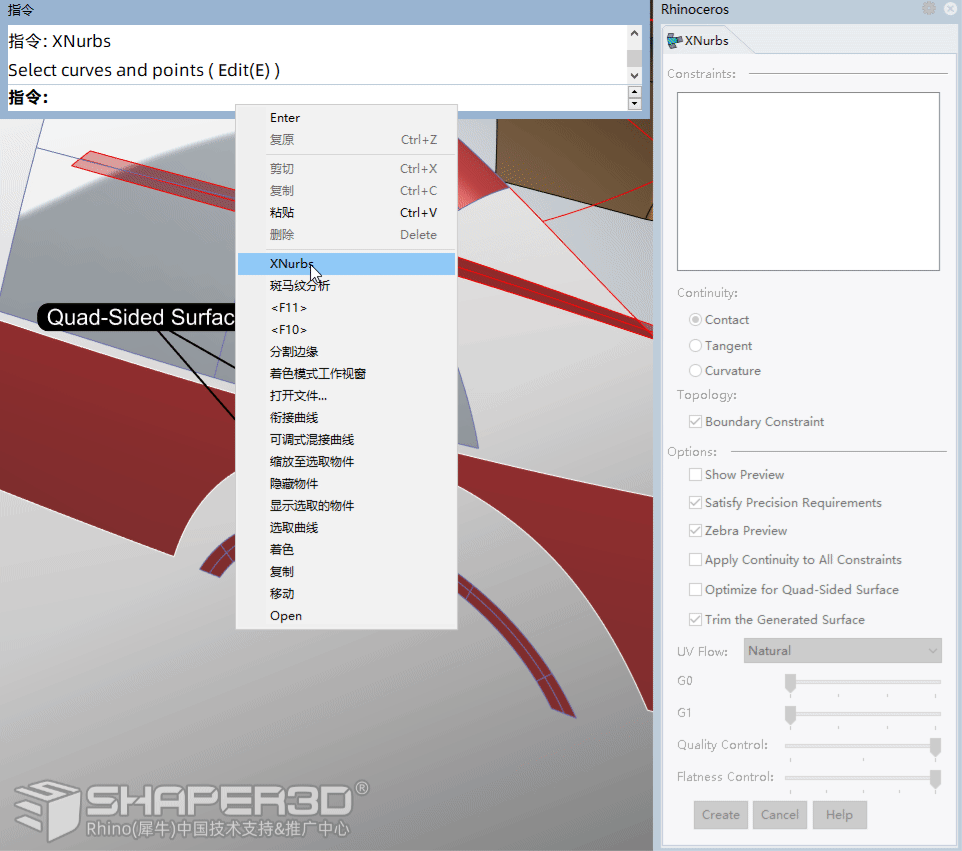
Task: Choose 复制 Ctrl+C in context menu
Action: pyautogui.click(x=347, y=191)
